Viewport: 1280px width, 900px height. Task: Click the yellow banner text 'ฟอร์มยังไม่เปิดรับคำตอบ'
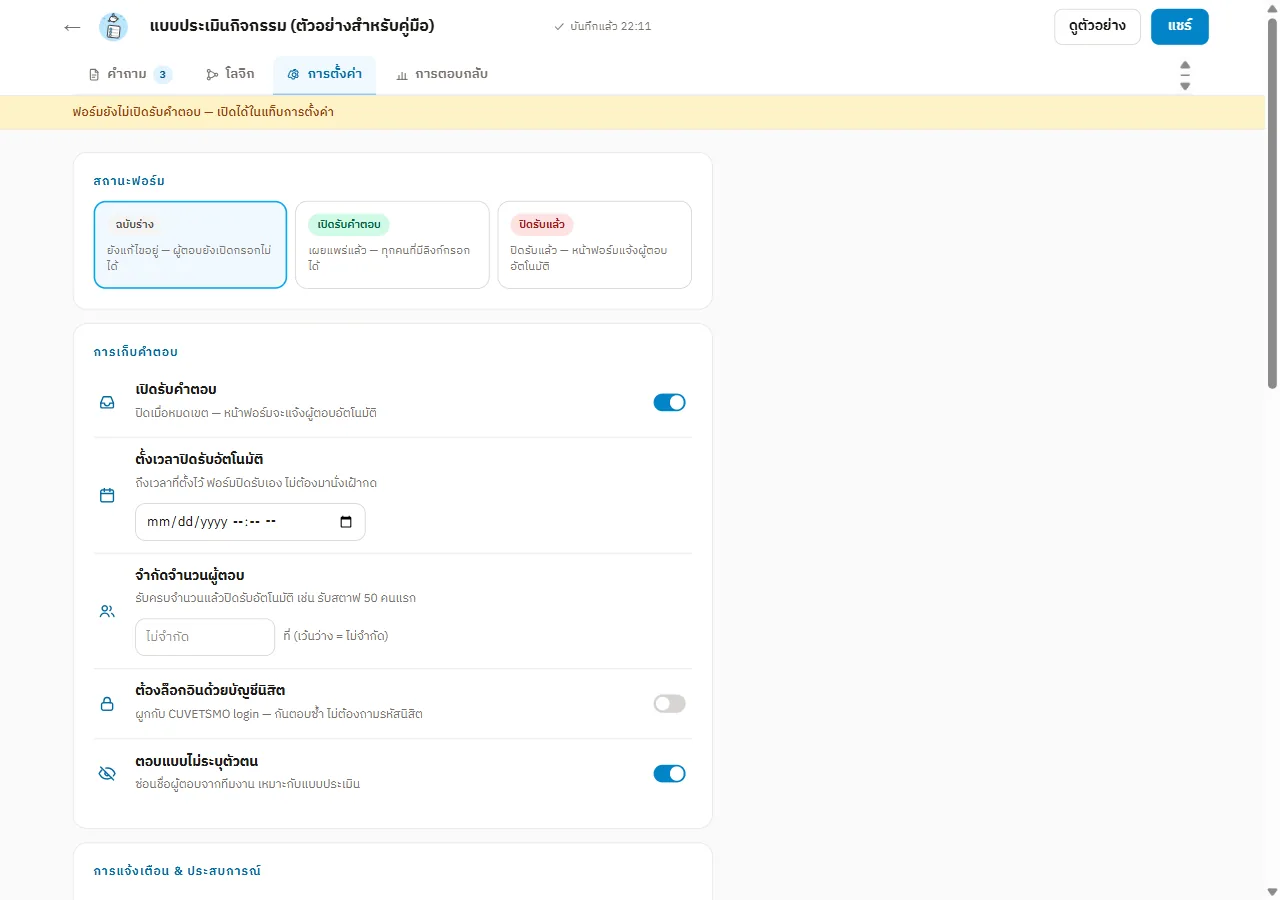(137, 112)
